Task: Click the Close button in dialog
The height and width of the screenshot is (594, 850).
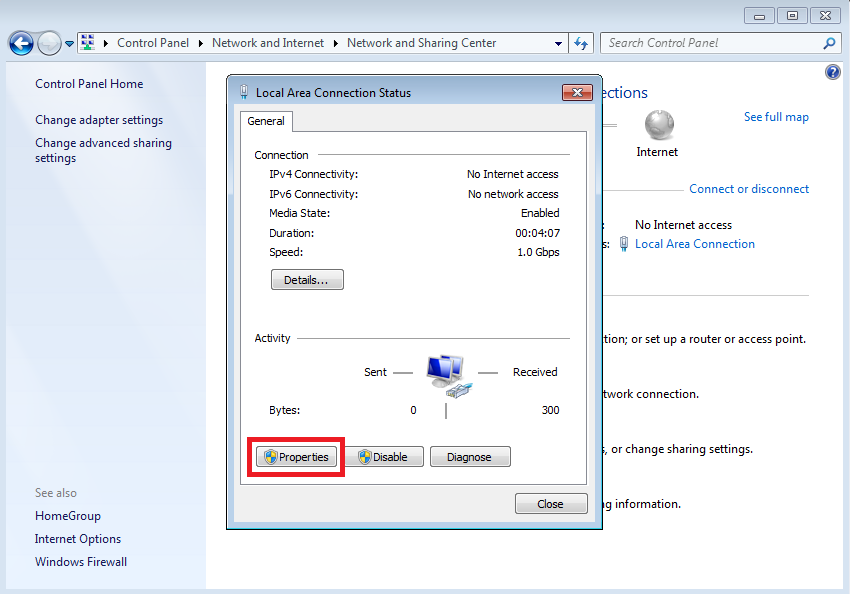Action: click(551, 503)
